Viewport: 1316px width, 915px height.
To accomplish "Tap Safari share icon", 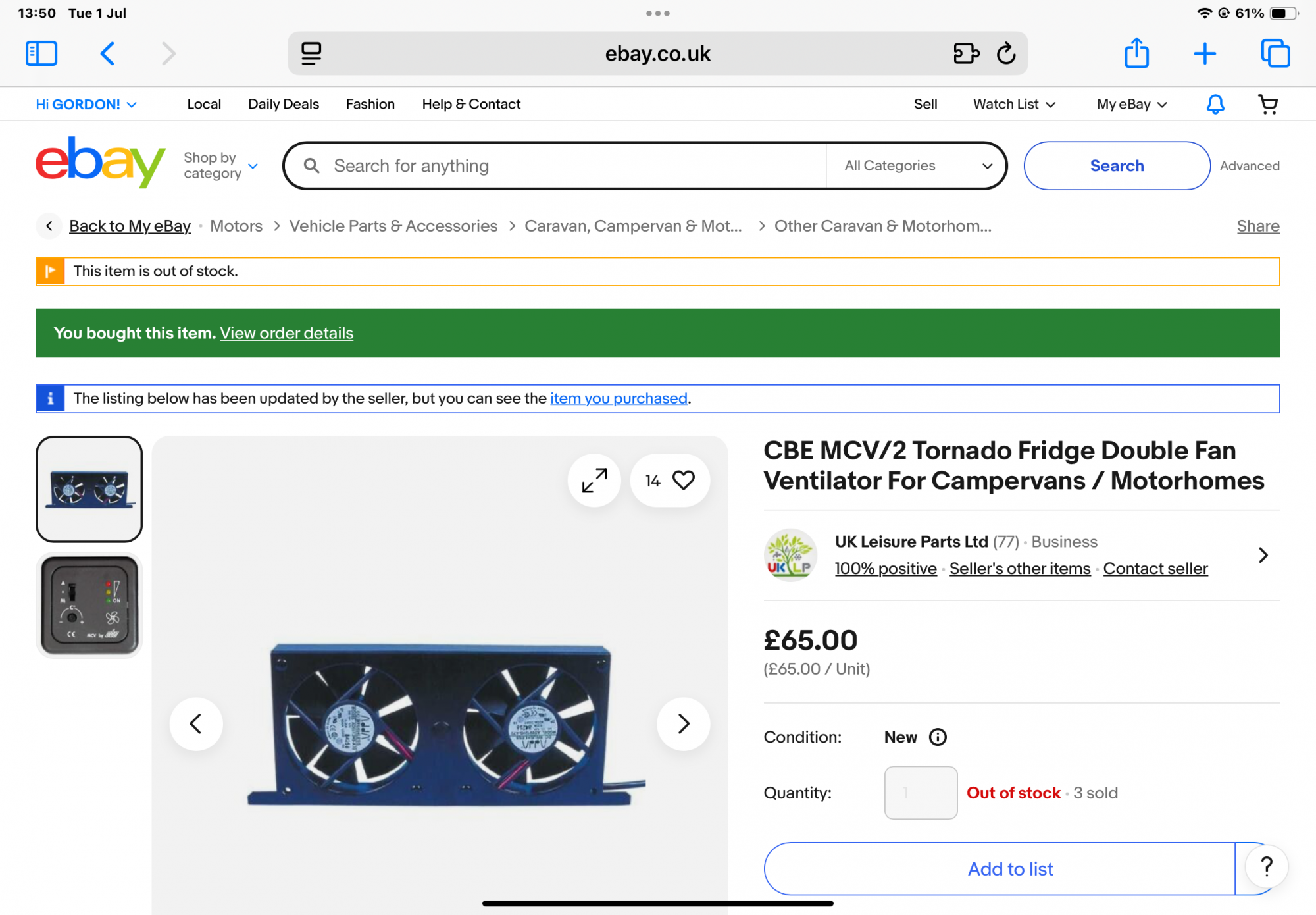I will point(1136,53).
